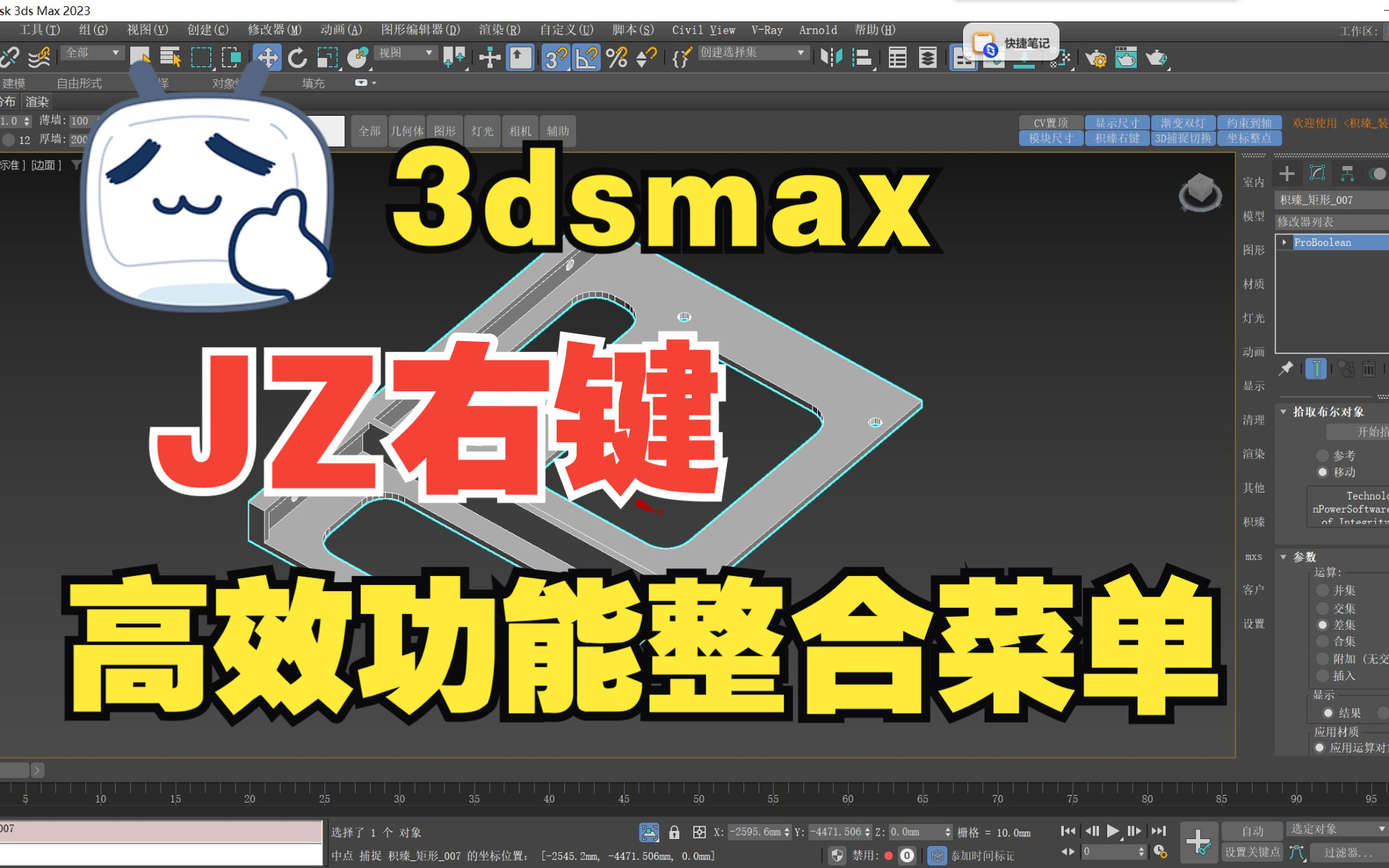
Task: Click the 显示尺寸 button
Action: (1117, 123)
